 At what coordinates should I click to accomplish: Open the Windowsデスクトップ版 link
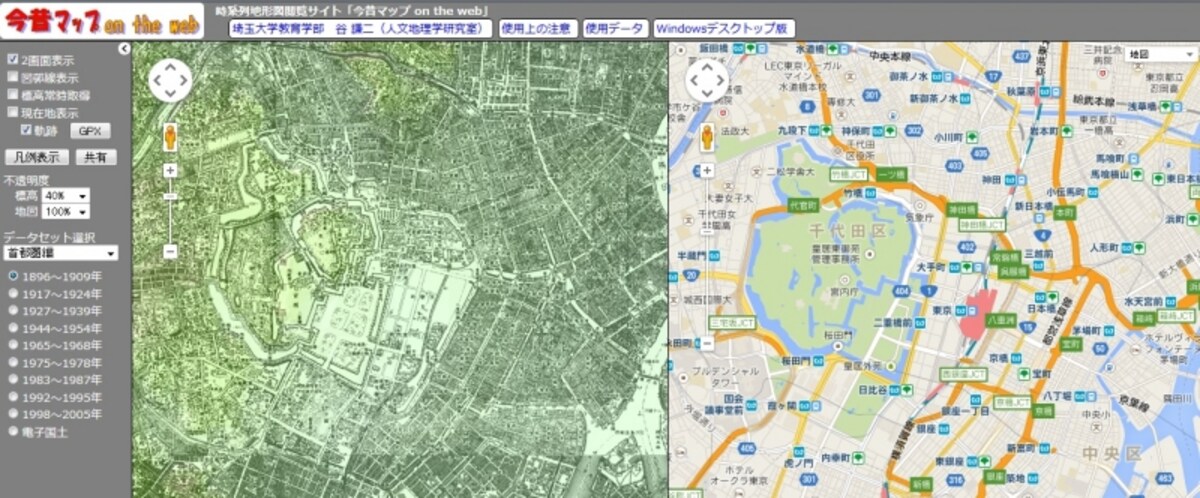[x=724, y=29]
